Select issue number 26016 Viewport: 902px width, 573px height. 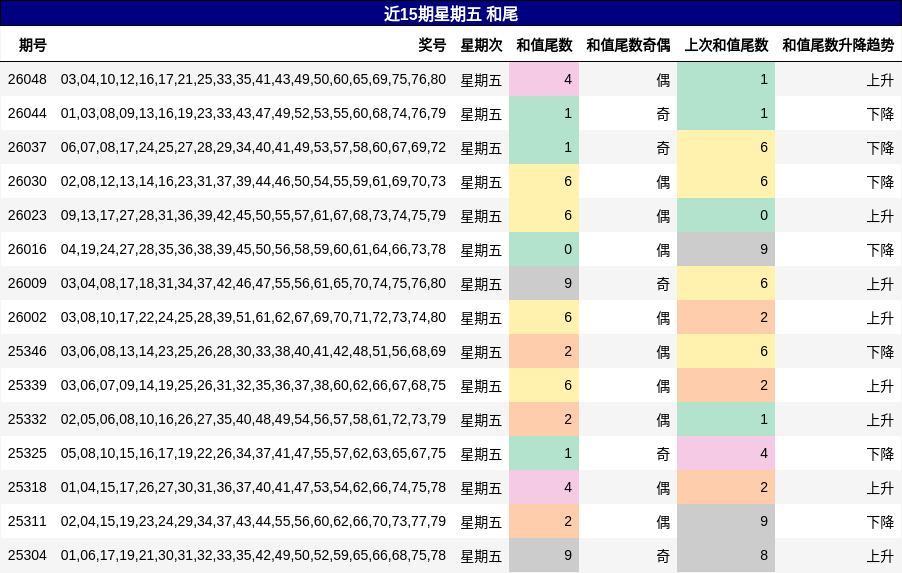27,249
